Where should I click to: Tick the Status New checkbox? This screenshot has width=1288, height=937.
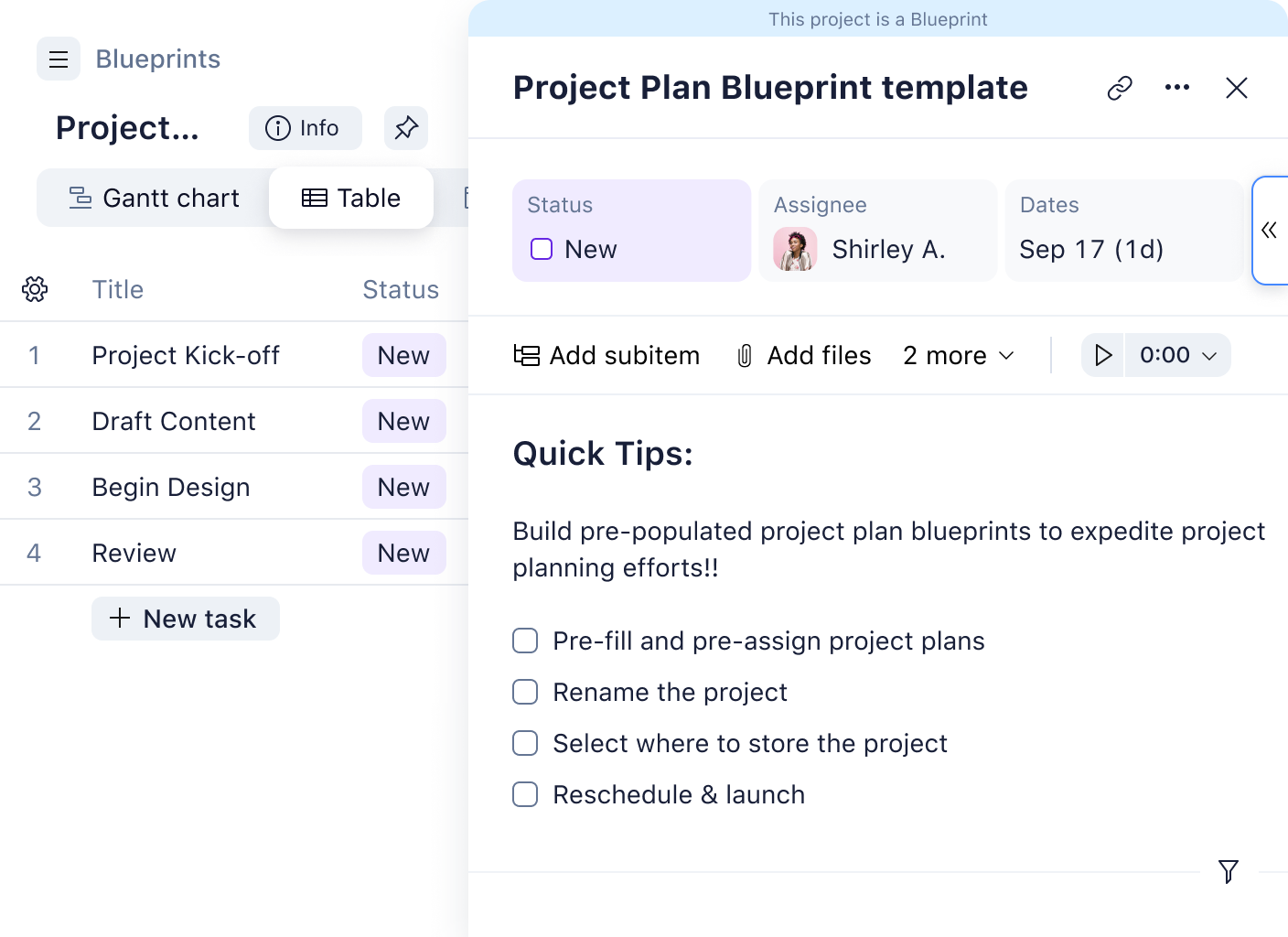pyautogui.click(x=542, y=248)
